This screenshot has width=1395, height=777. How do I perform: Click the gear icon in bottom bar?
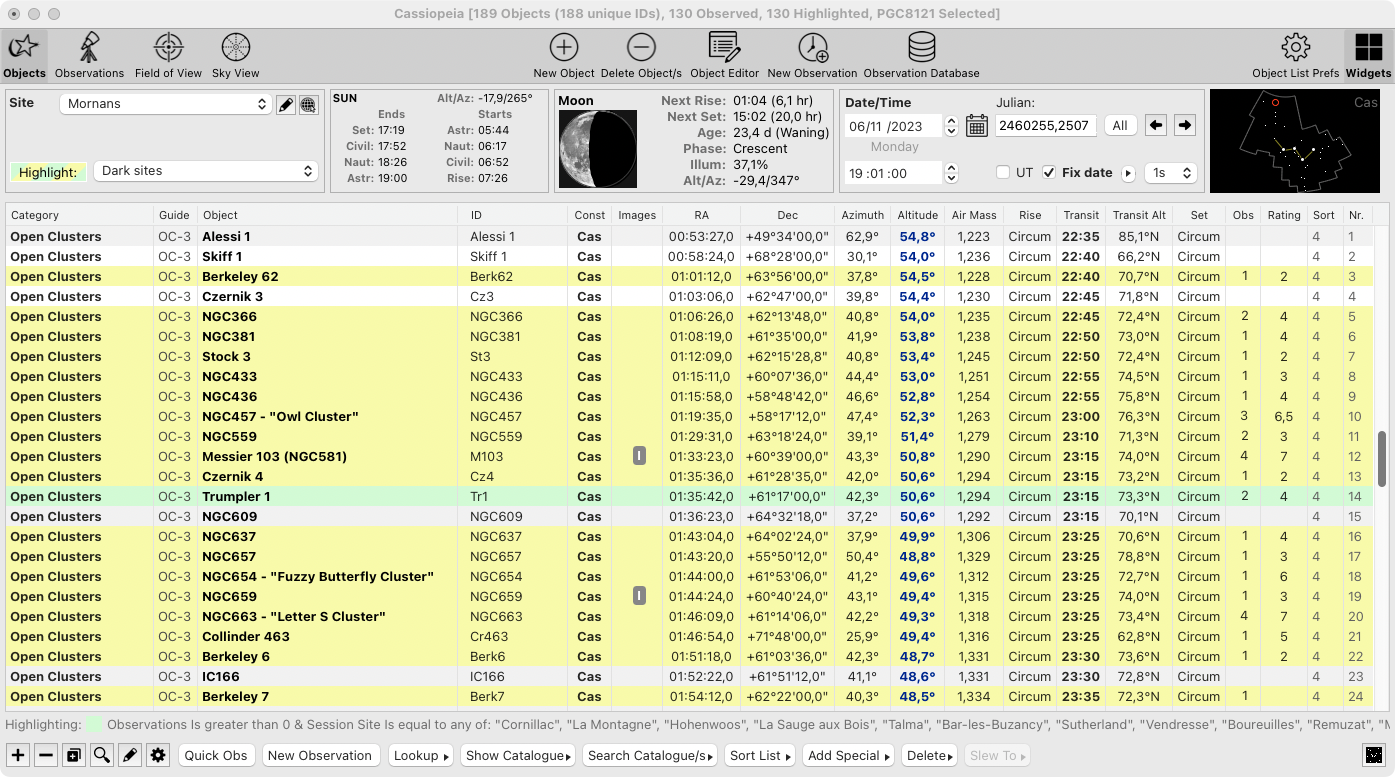coord(158,755)
